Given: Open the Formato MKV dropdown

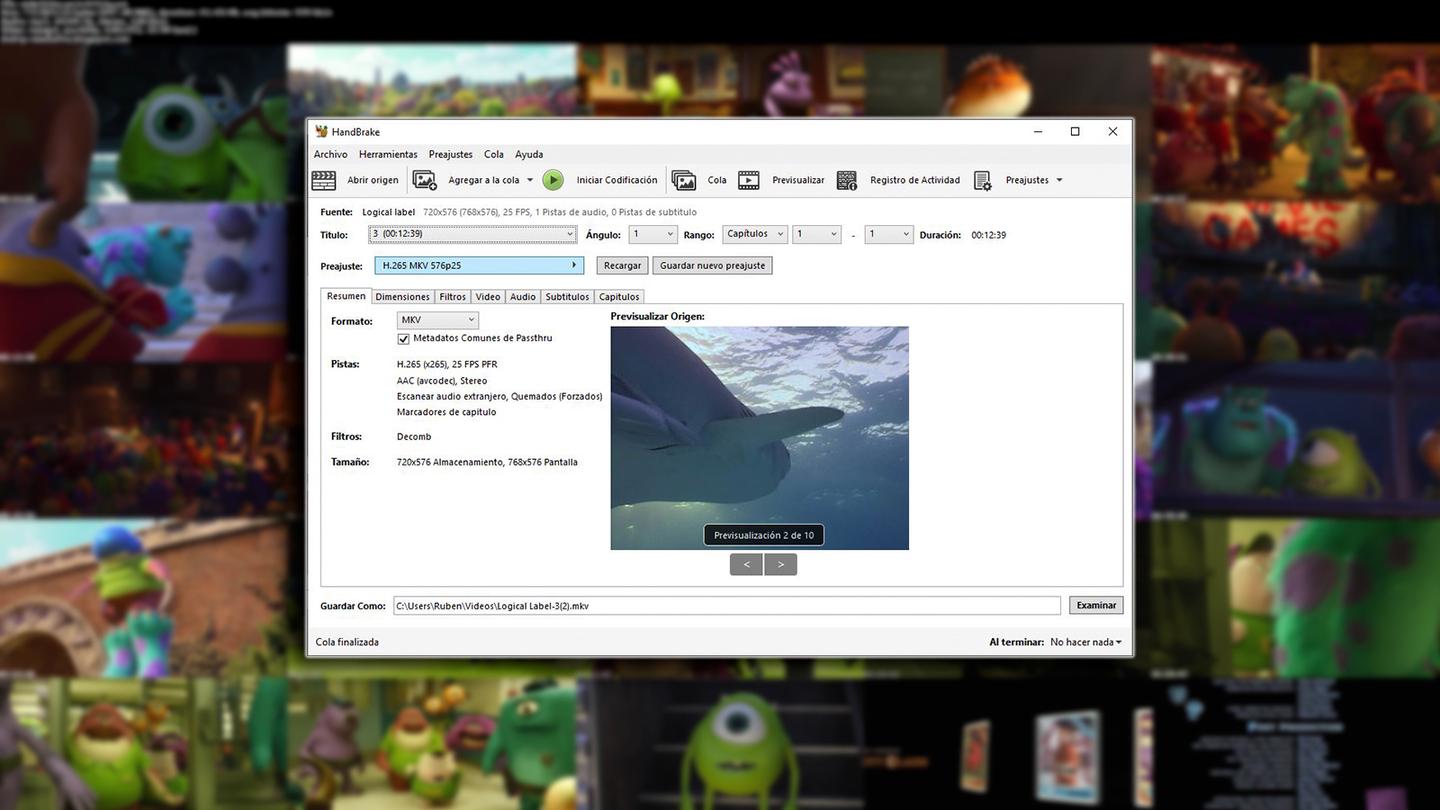Looking at the screenshot, I should (x=438, y=320).
